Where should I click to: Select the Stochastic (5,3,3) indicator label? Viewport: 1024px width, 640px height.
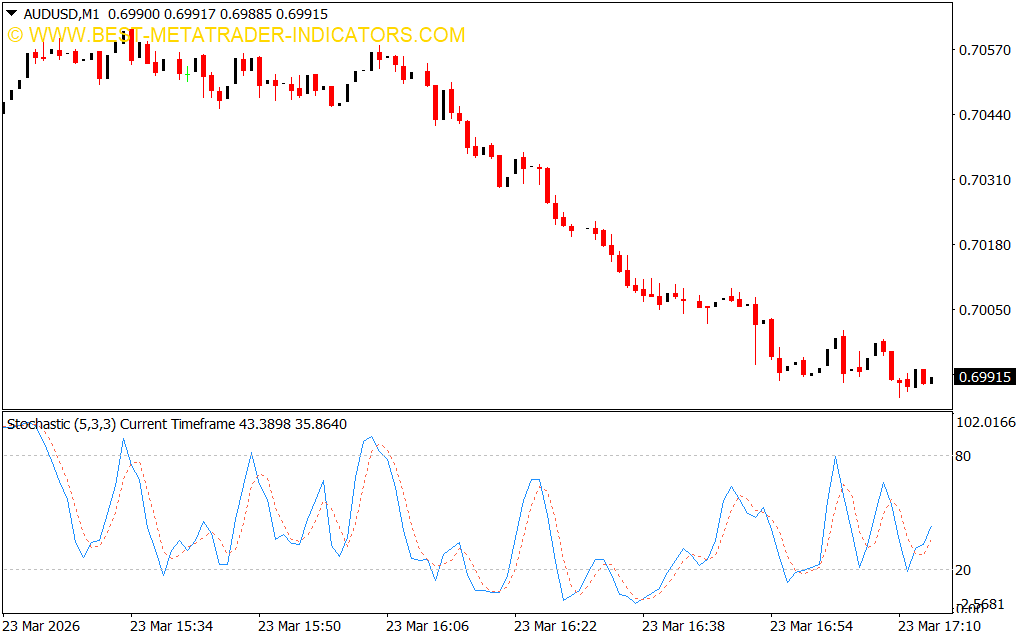(x=62, y=424)
